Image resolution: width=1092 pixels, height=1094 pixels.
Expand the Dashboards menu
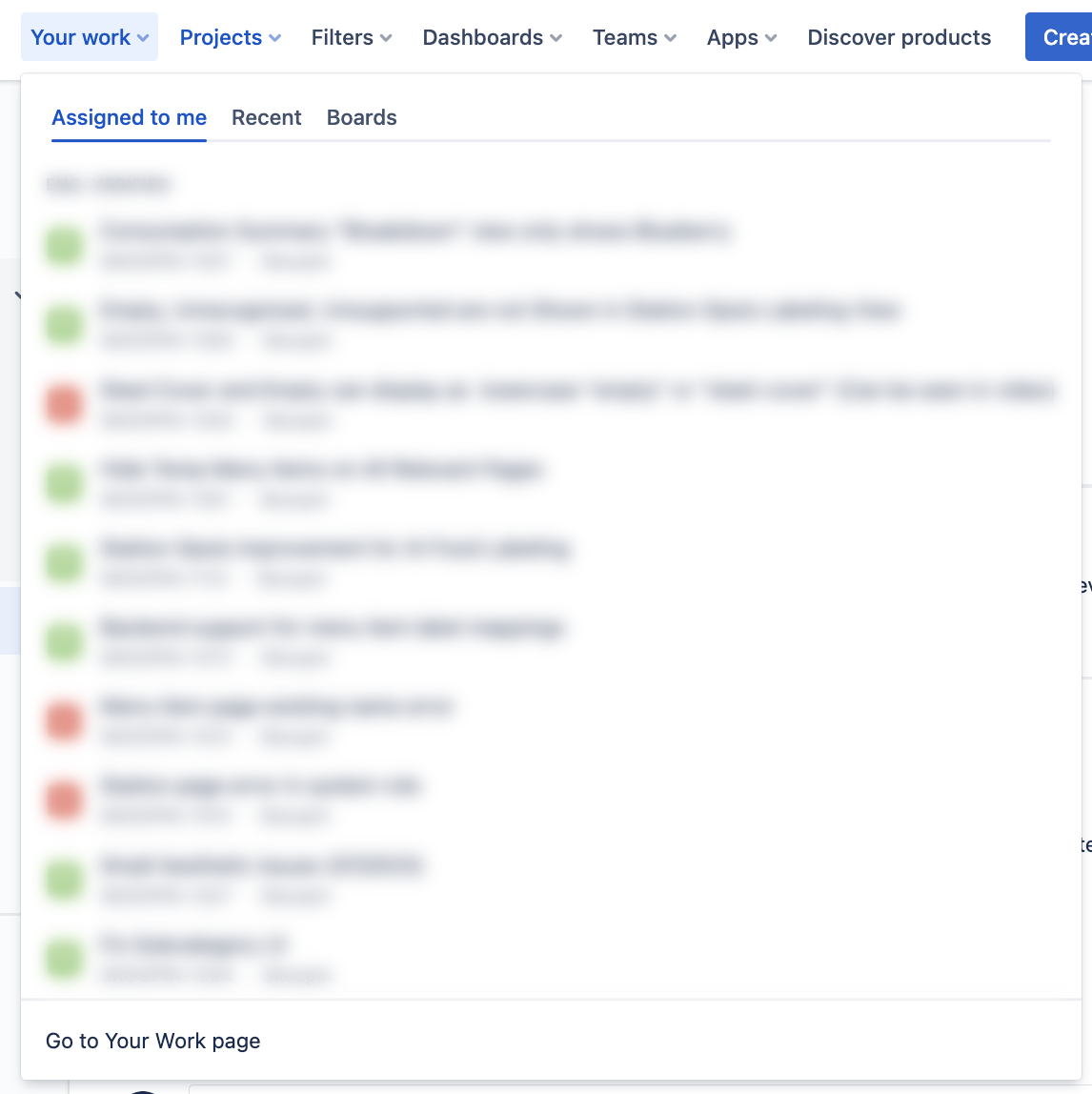[x=492, y=37]
